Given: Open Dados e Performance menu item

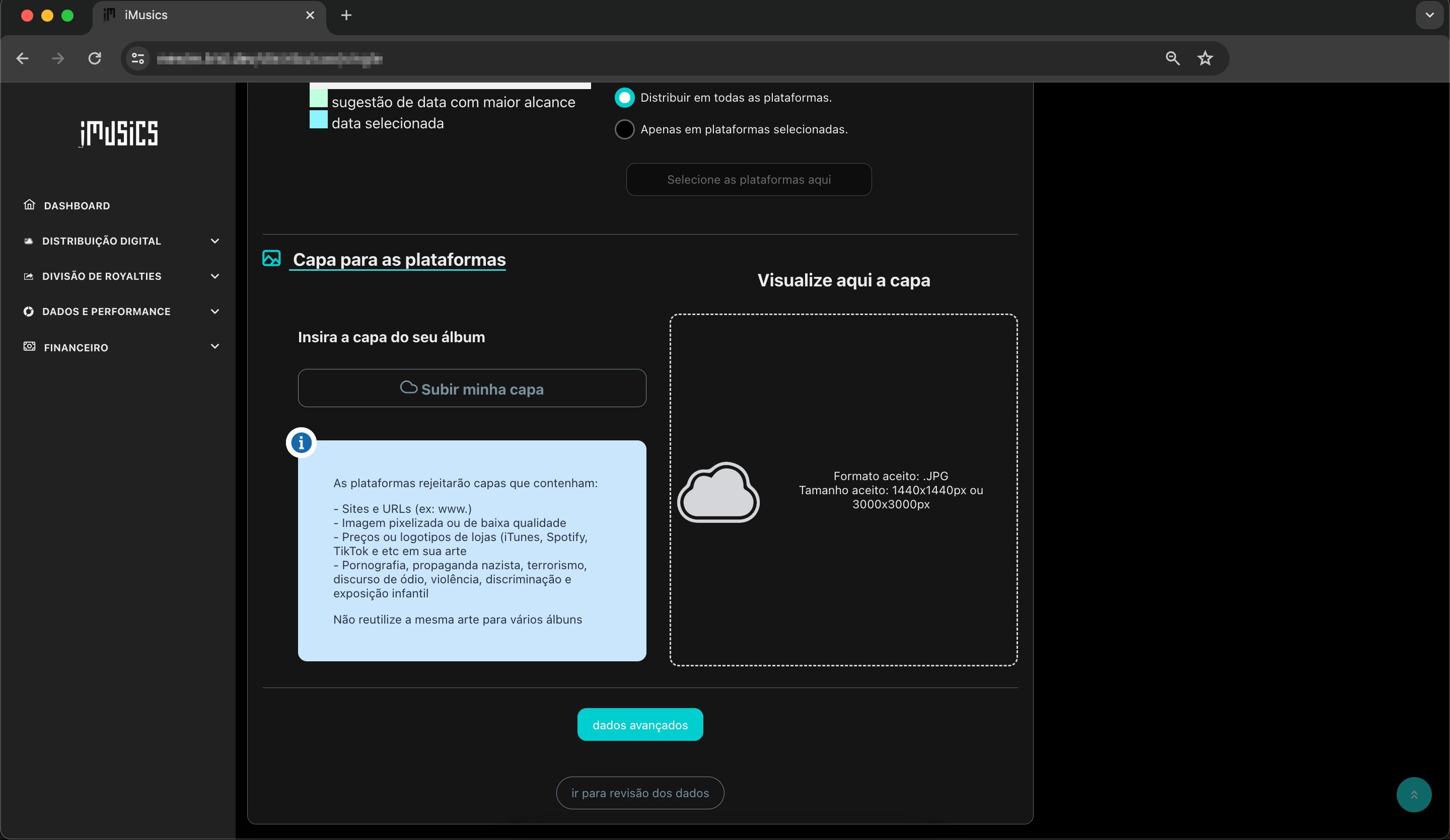Looking at the screenshot, I should click(106, 311).
